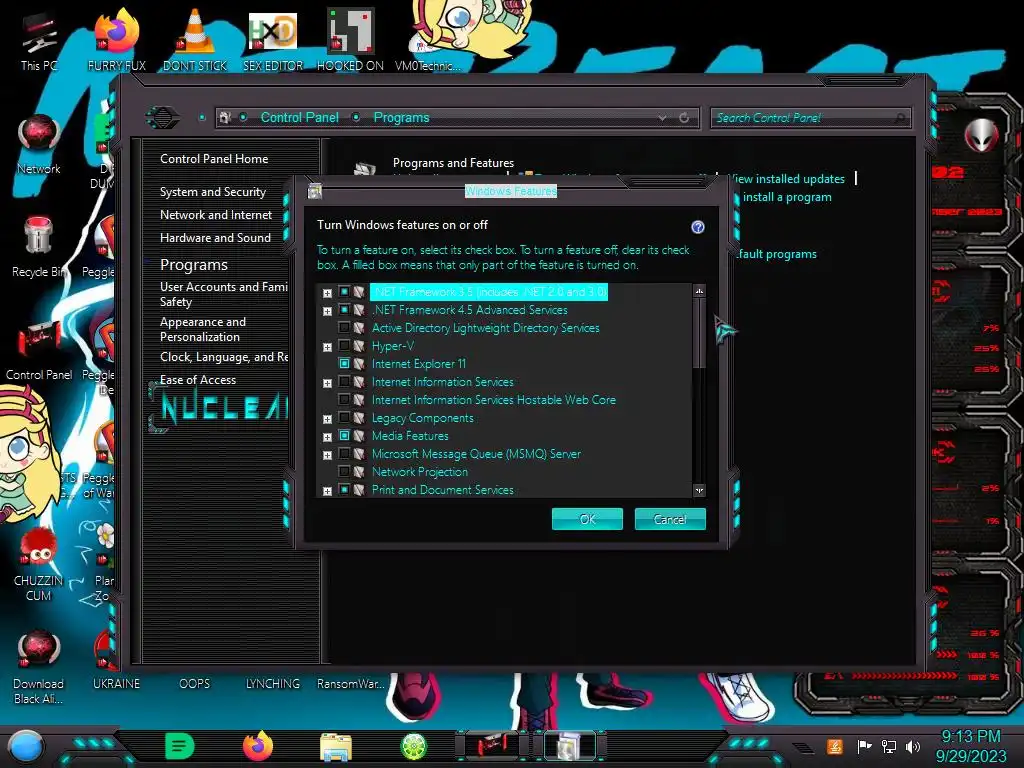
Task: Click Control Panel in the breadcrumb
Action: tap(300, 118)
